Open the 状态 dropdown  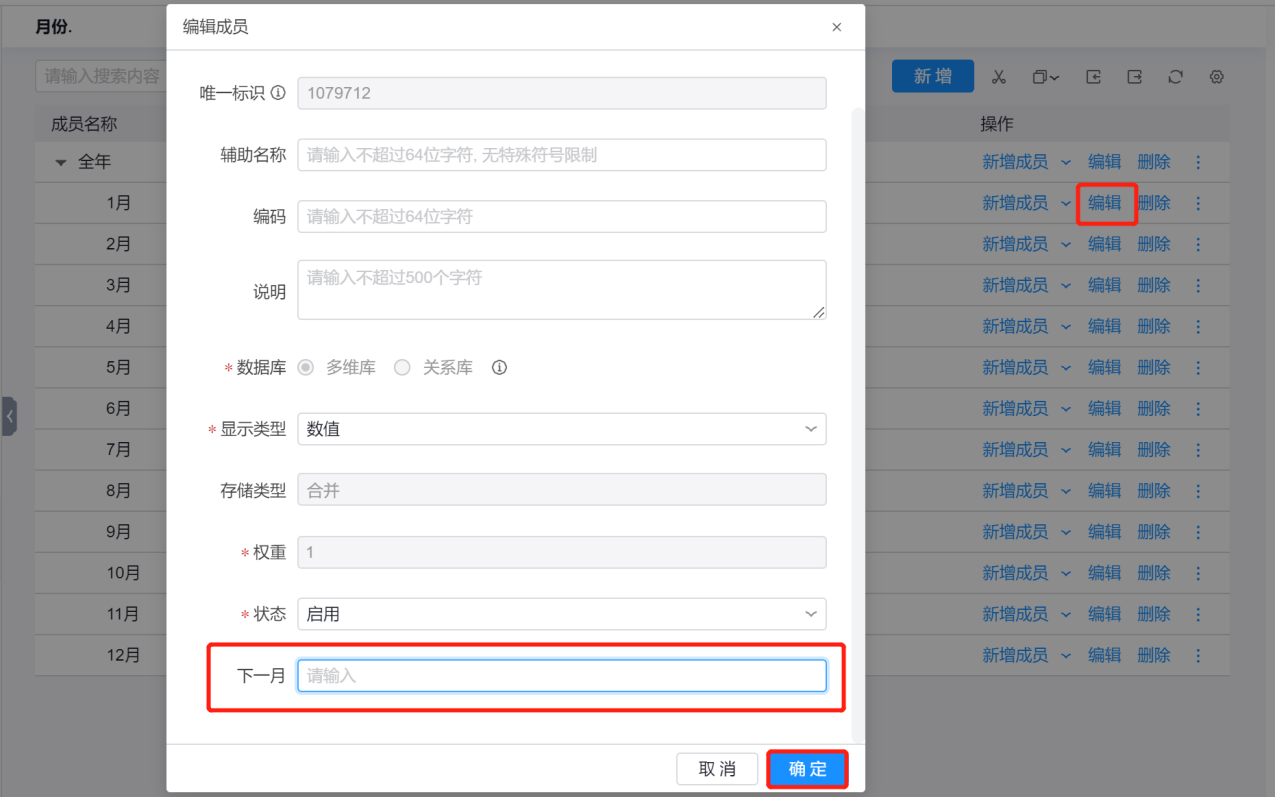(561, 614)
